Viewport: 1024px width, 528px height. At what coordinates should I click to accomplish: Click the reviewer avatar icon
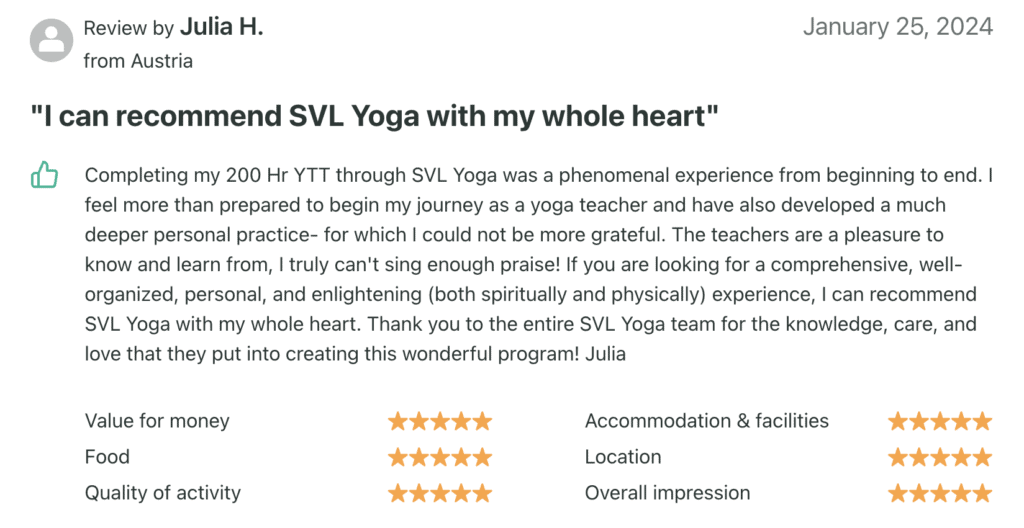[x=51, y=41]
